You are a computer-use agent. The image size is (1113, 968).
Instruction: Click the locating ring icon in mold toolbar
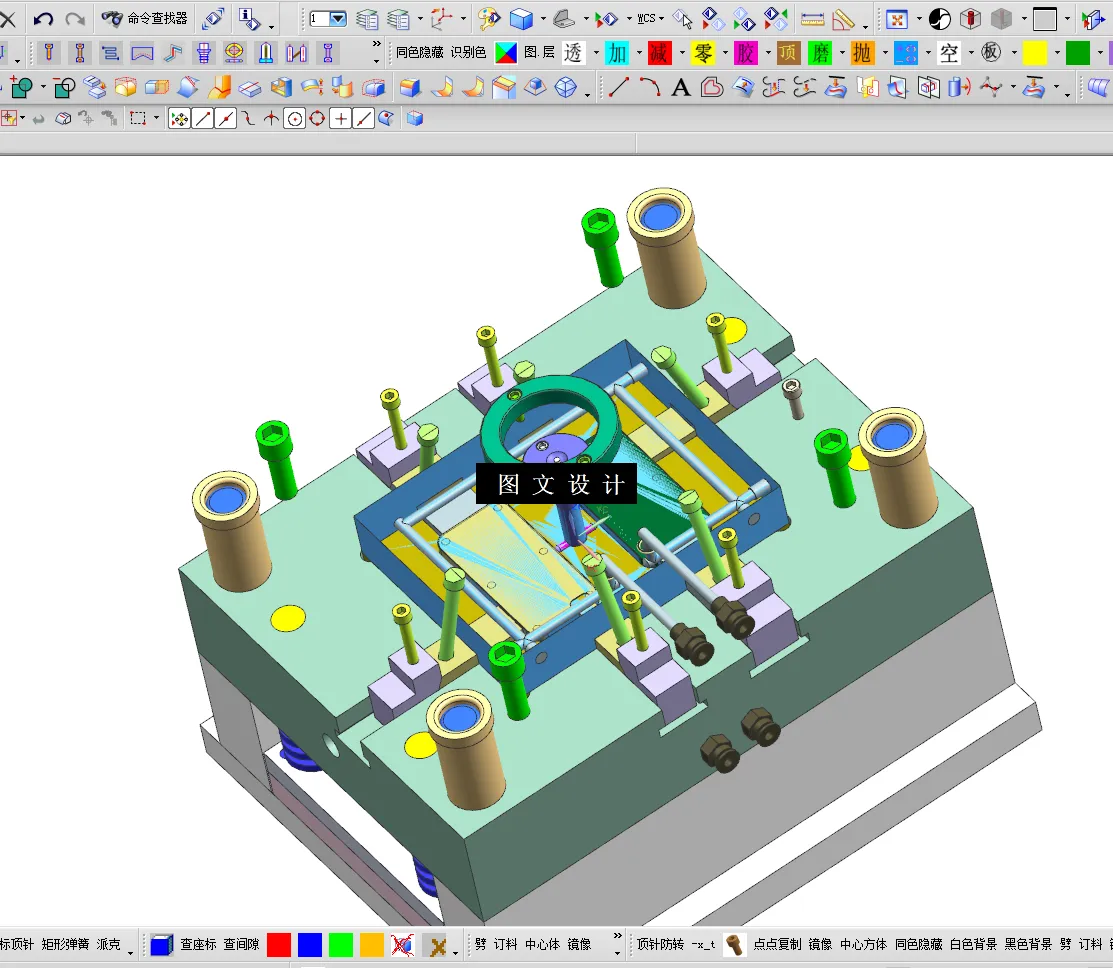234,53
